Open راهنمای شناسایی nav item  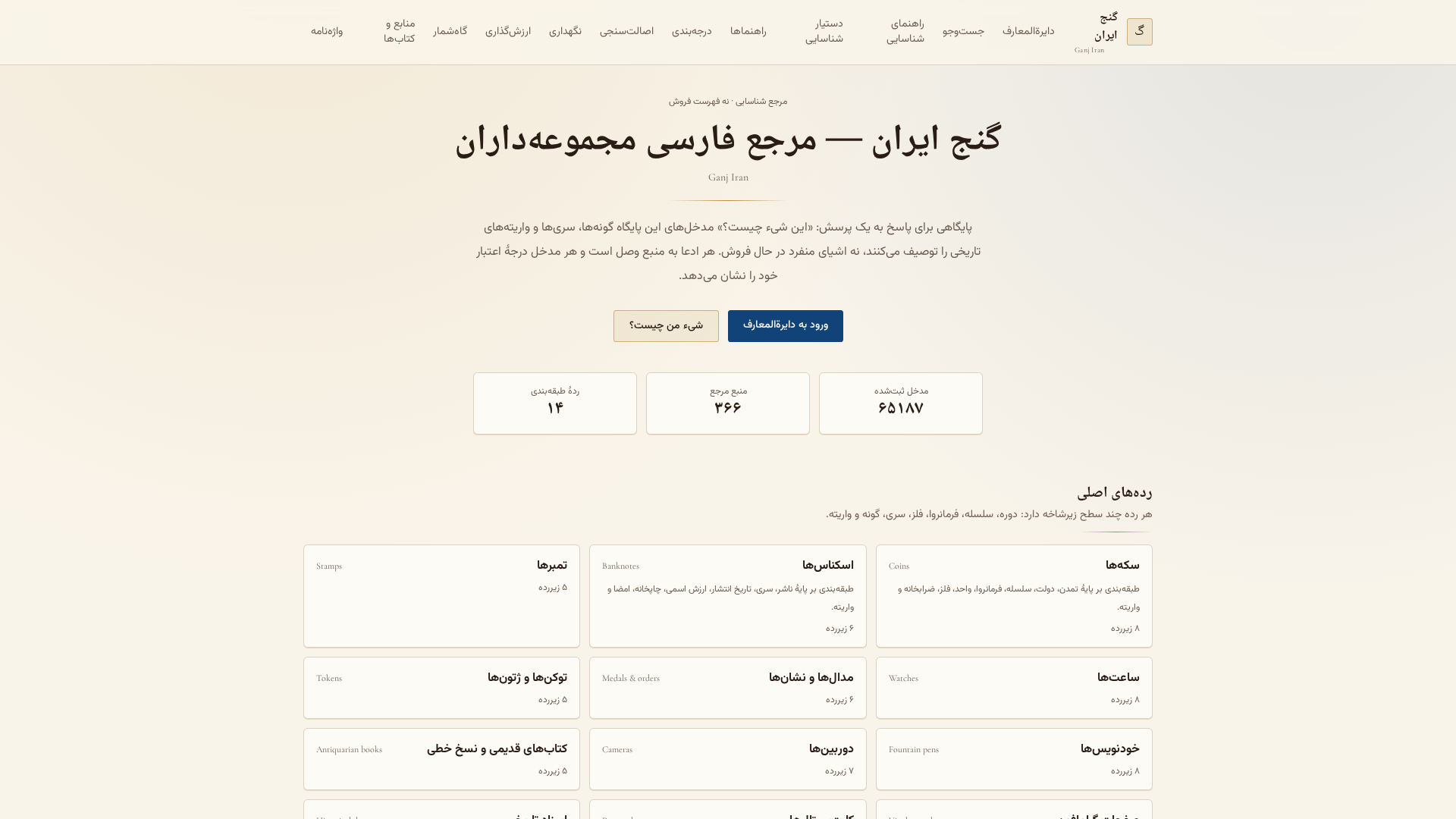click(x=905, y=32)
